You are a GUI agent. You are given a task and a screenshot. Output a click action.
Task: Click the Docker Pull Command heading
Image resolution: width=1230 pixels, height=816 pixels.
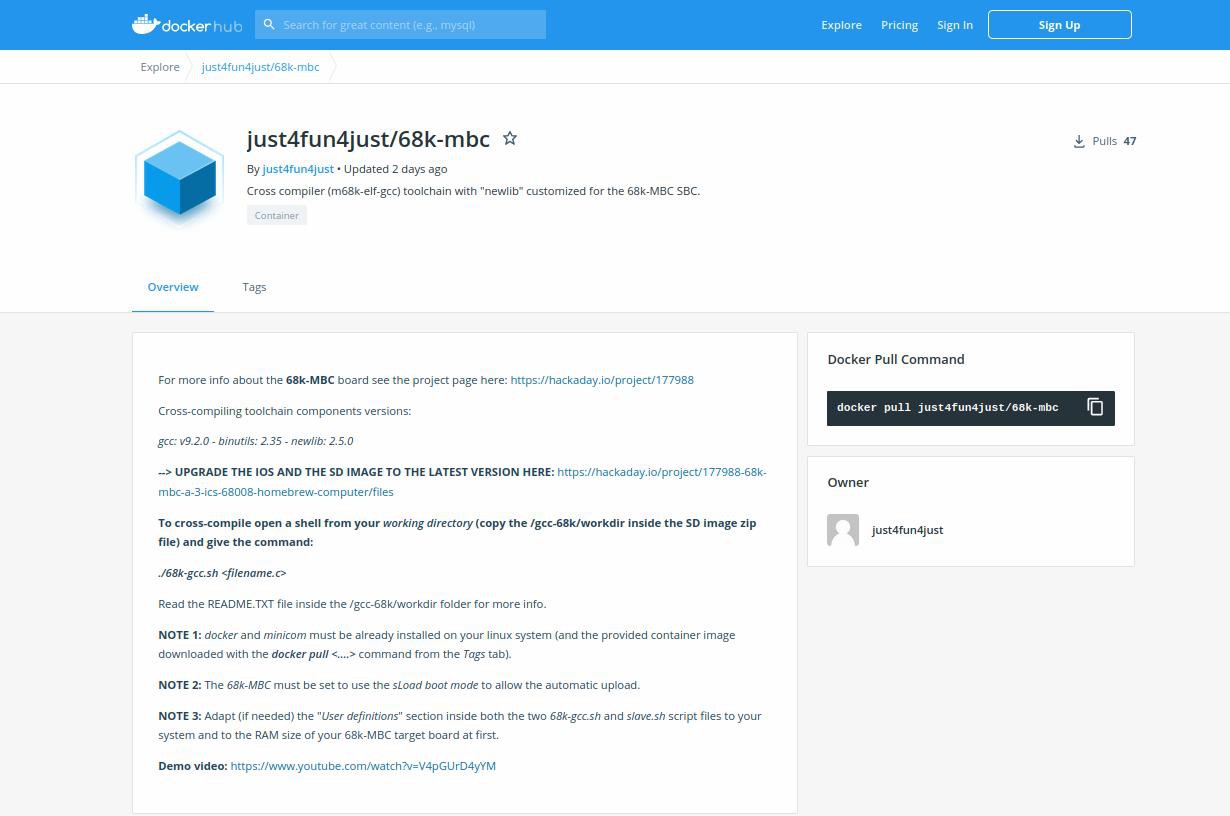coord(896,359)
